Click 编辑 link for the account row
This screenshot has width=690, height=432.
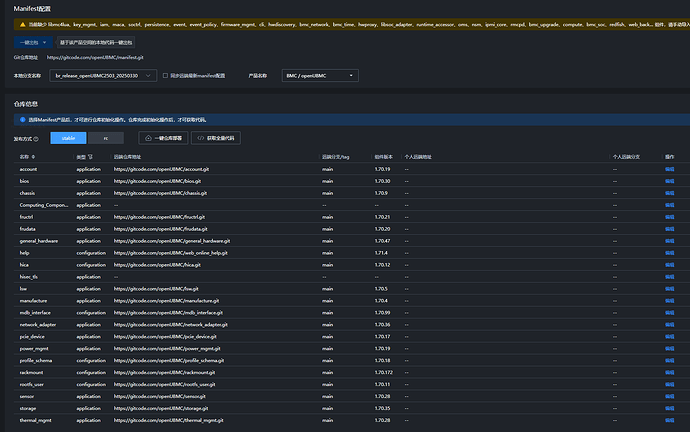click(670, 170)
